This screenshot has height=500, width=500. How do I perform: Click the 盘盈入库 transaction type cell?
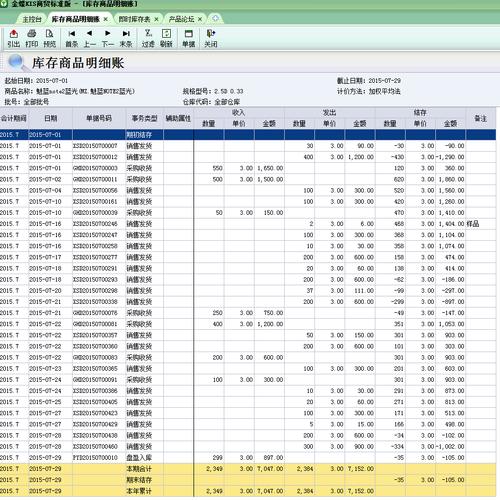[139, 458]
